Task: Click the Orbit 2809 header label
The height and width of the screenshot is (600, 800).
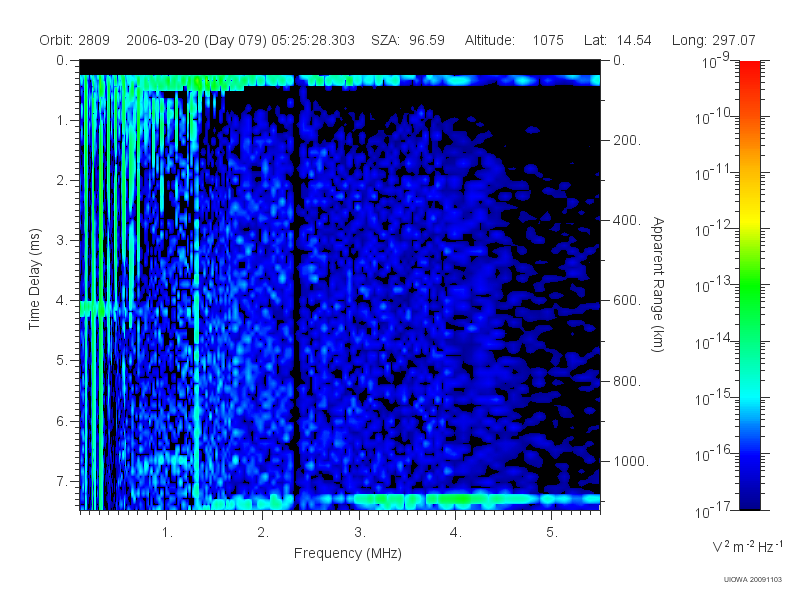Action: pyautogui.click(x=74, y=40)
